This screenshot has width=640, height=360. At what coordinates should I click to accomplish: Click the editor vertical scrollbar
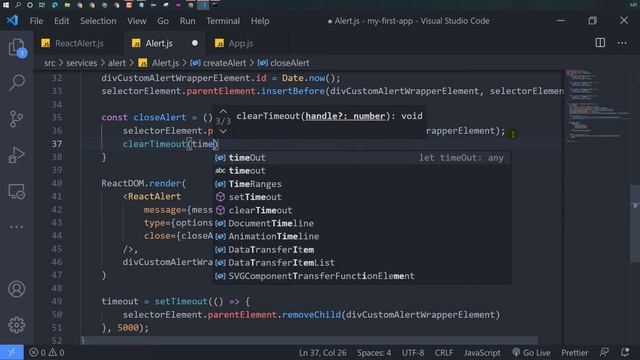click(x=635, y=224)
